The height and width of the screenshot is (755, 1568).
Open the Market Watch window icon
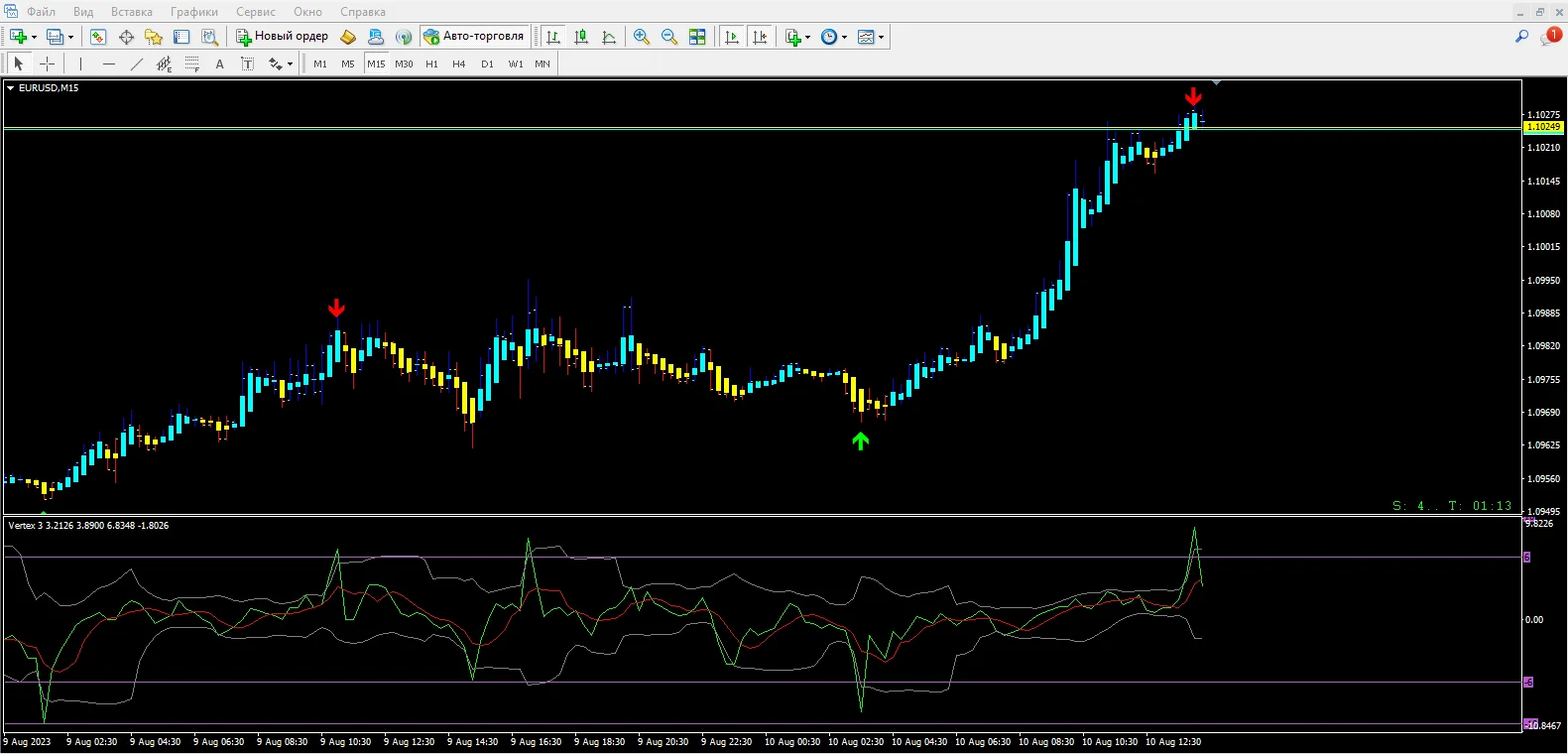point(98,37)
